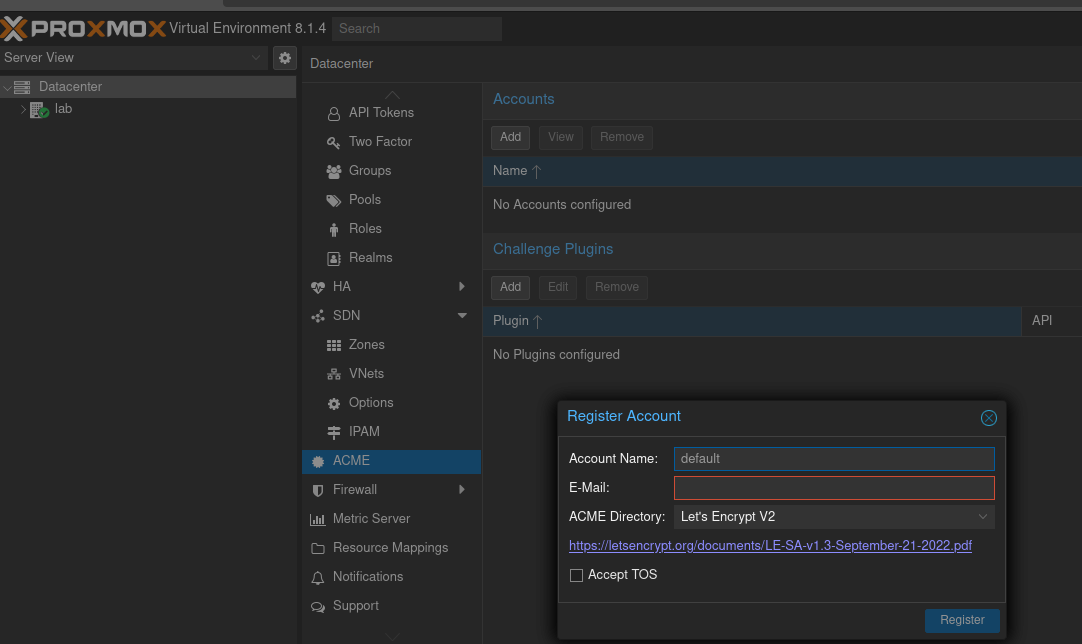The height and width of the screenshot is (644, 1082).
Task: Click the Challenge Plugins Edit button
Action: click(558, 287)
